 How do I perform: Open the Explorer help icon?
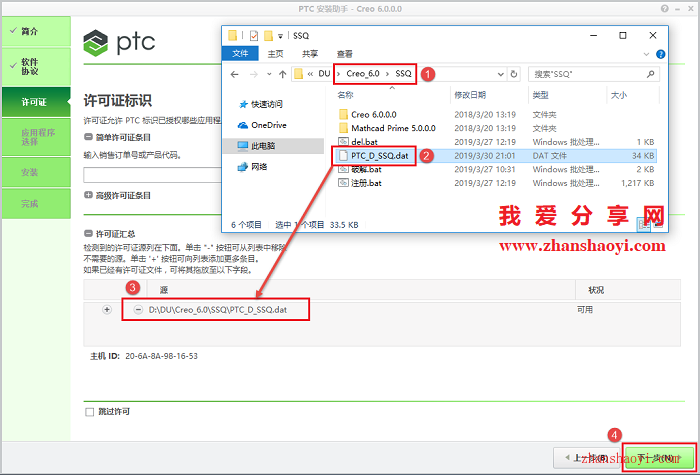pyautogui.click(x=661, y=54)
